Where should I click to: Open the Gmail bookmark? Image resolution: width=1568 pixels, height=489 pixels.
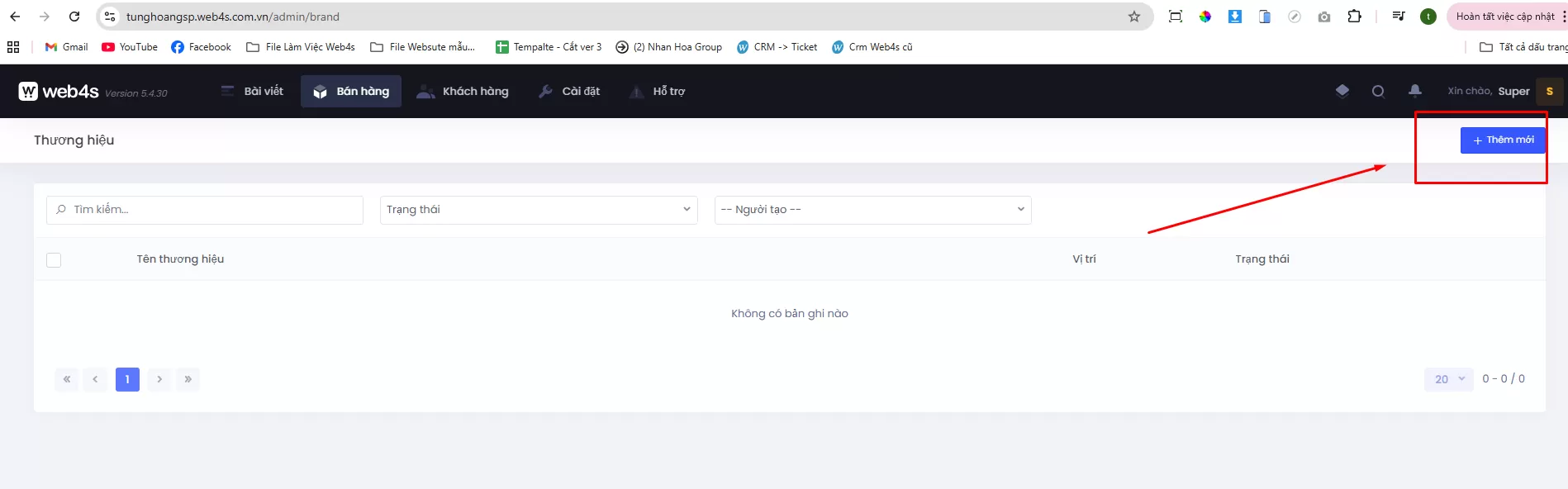66,47
